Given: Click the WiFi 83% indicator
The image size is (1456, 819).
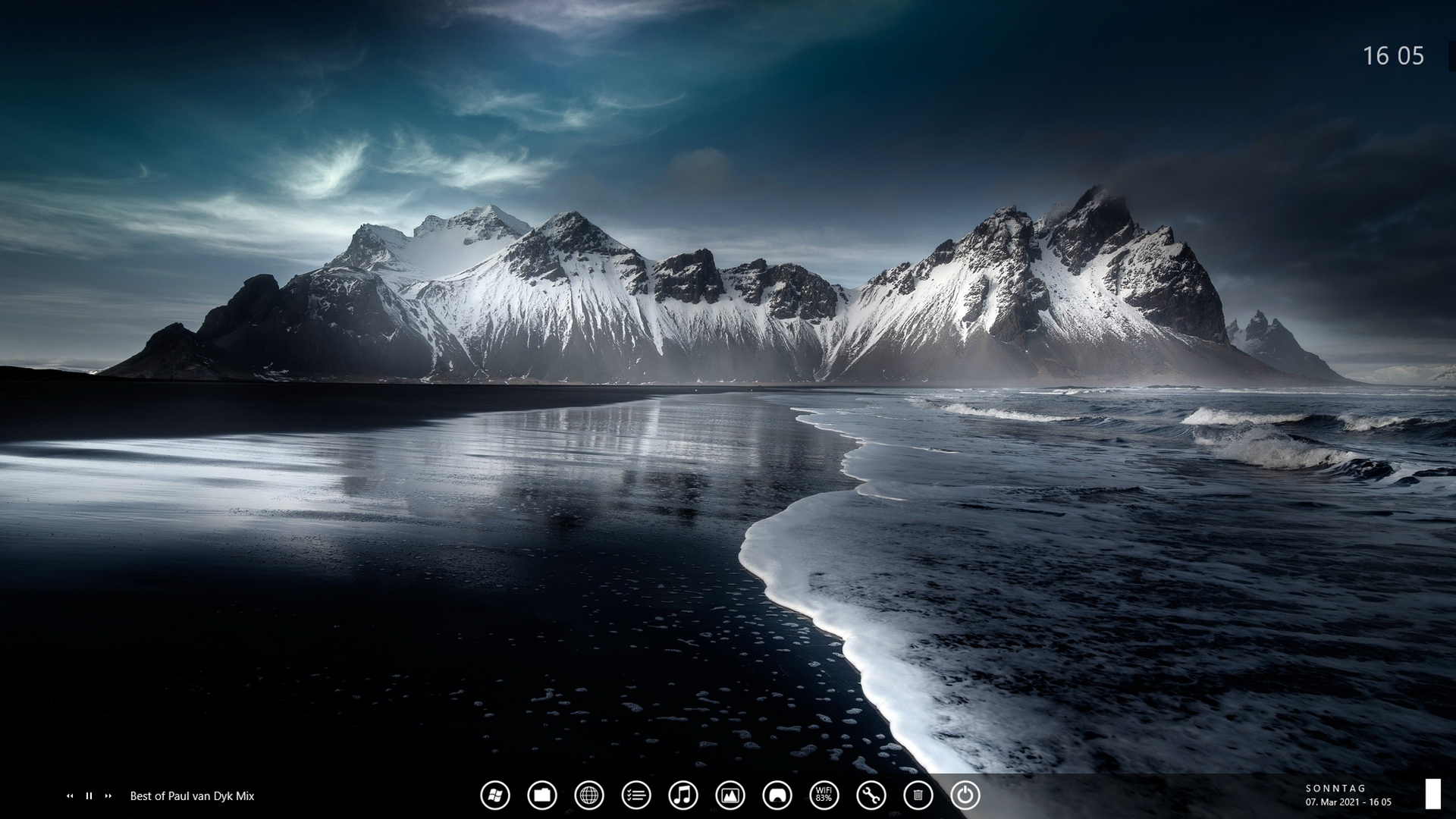Looking at the screenshot, I should click(x=824, y=795).
